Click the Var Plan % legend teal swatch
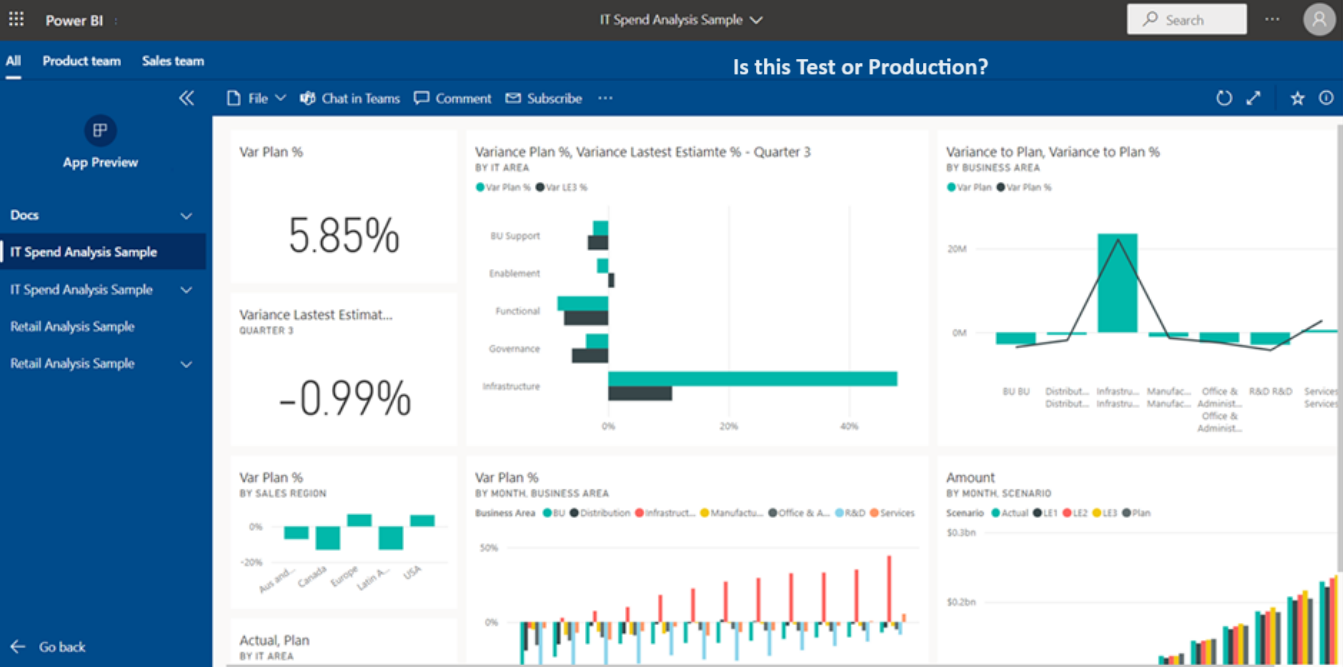This screenshot has height=667, width=1343. click(x=480, y=187)
